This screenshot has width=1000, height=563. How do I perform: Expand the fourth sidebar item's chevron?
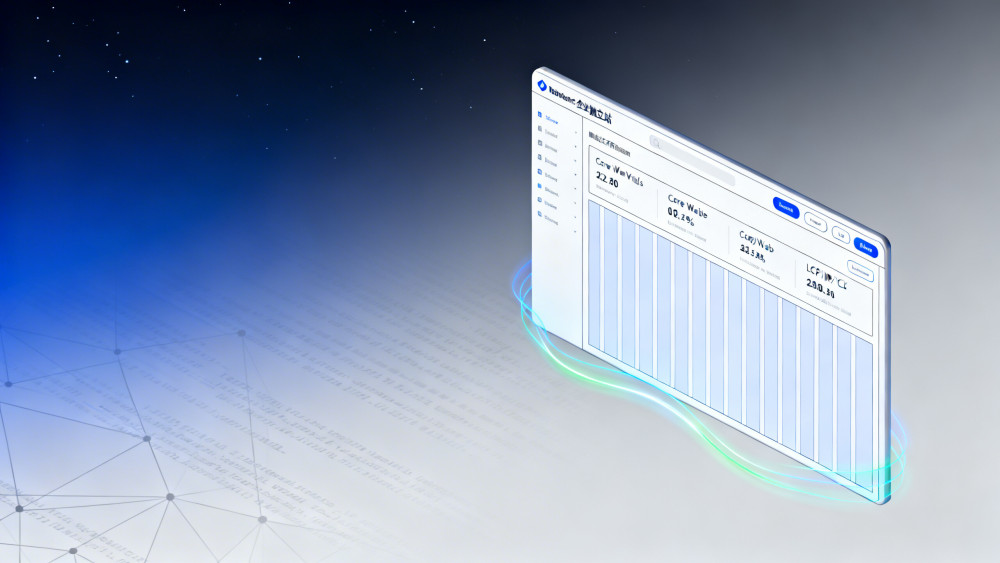[575, 163]
